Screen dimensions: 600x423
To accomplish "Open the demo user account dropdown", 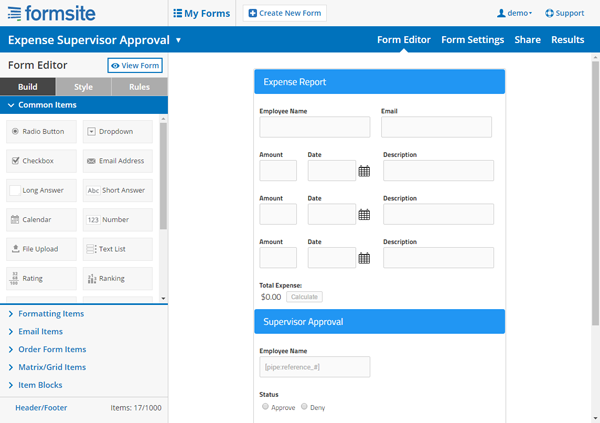I will pos(514,13).
